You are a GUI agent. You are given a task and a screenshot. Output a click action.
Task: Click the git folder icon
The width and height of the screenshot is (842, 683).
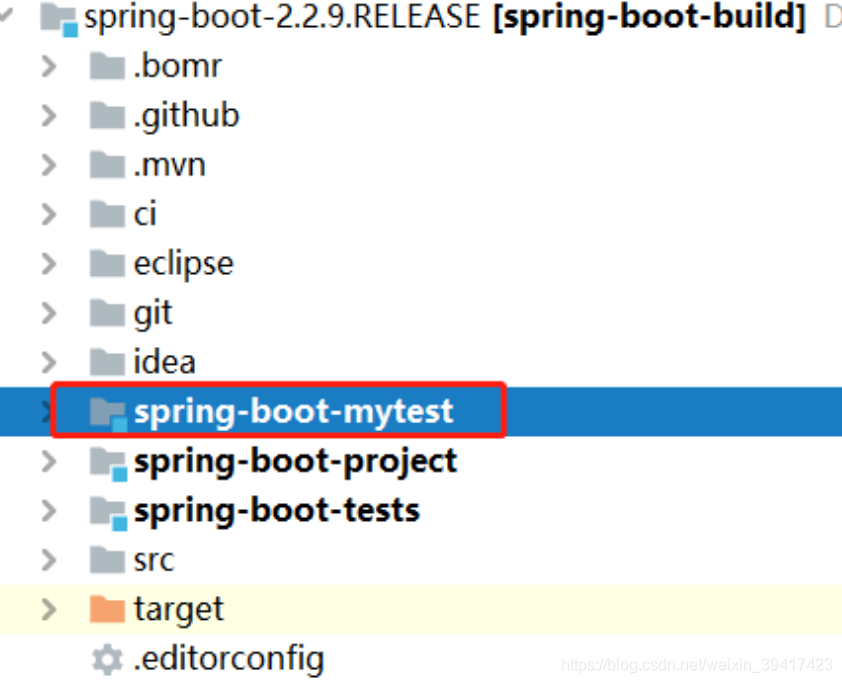click(x=107, y=313)
